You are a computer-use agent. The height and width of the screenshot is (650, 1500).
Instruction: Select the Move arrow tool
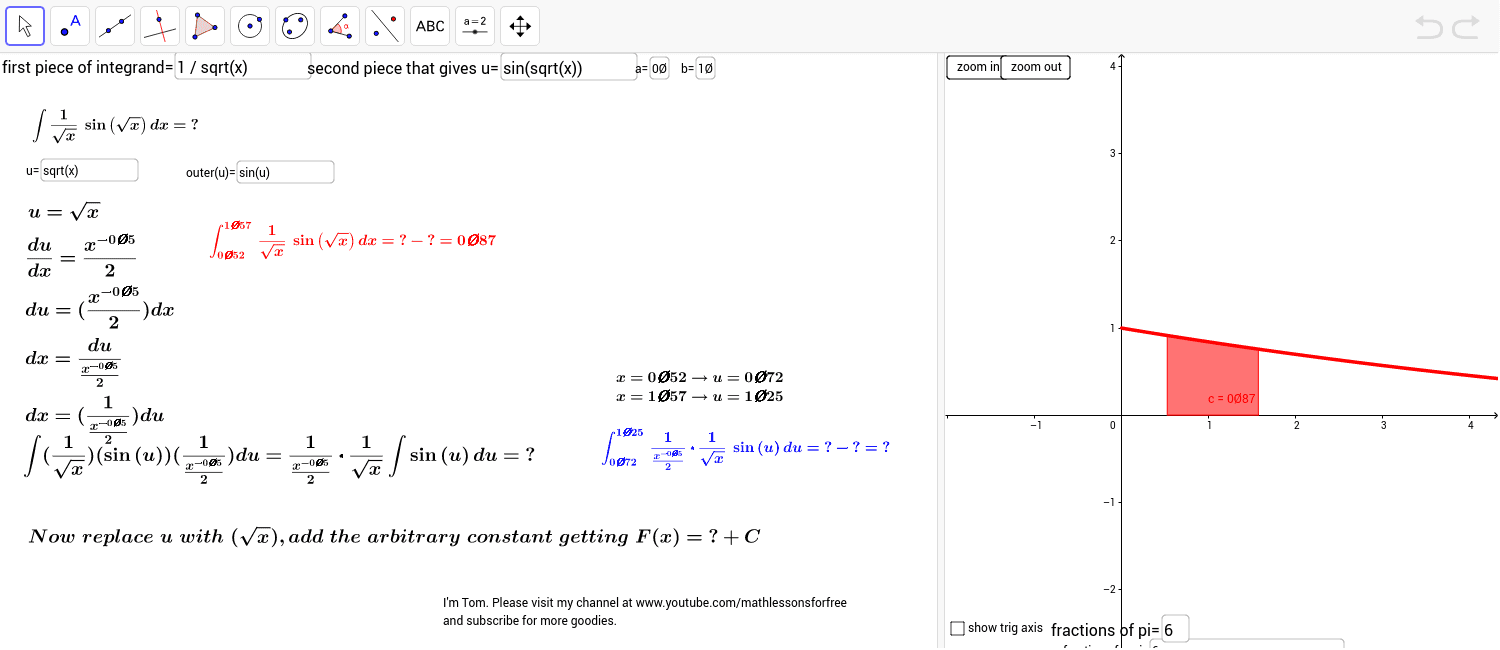(x=25, y=26)
